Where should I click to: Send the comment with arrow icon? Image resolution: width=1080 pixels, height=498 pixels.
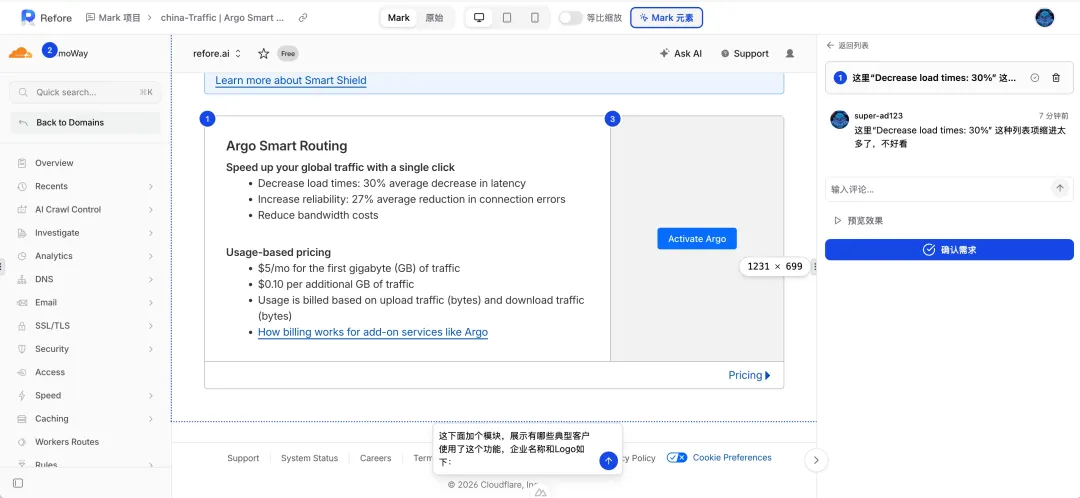[1060, 188]
